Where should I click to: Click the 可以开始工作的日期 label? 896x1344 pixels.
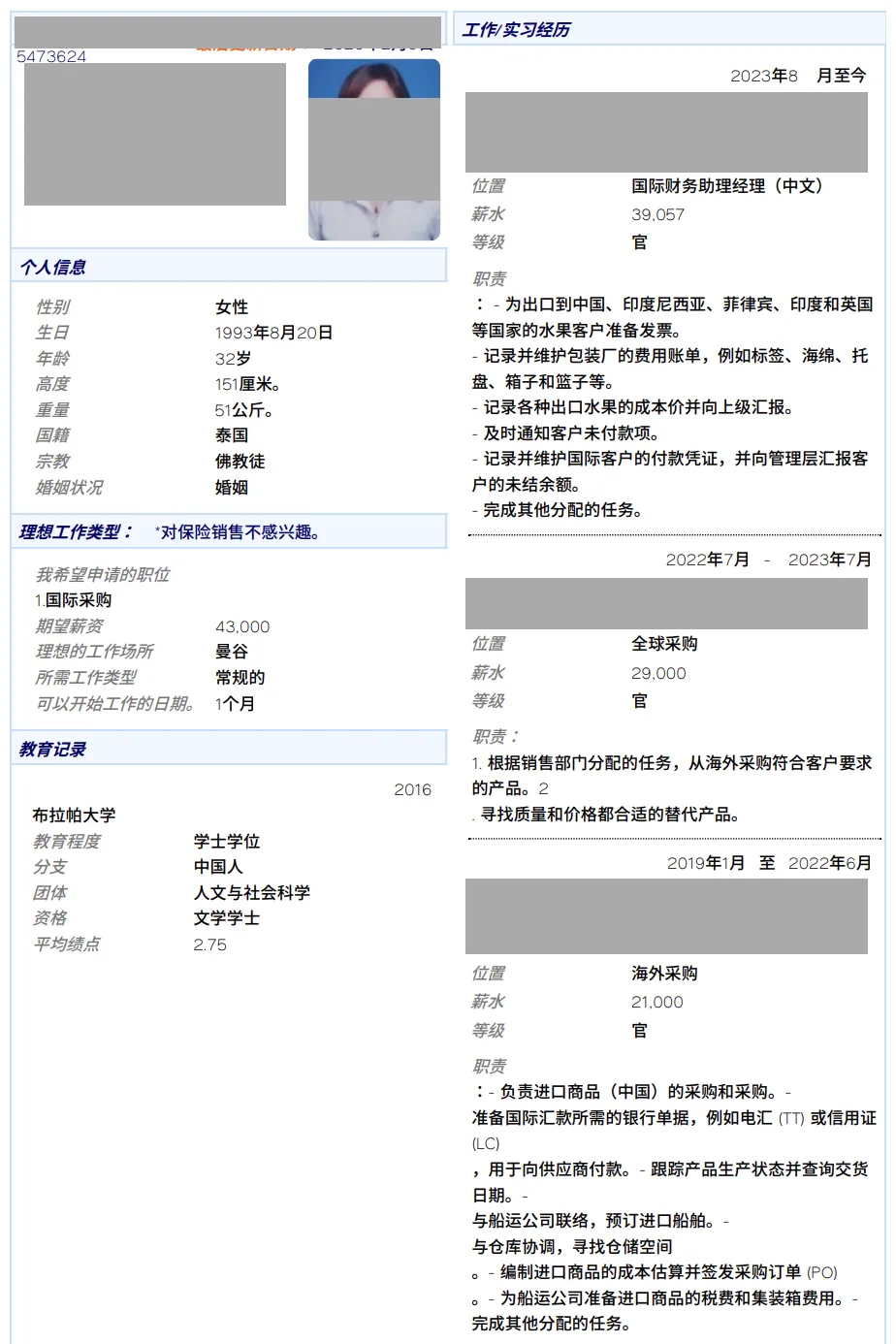pos(115,704)
